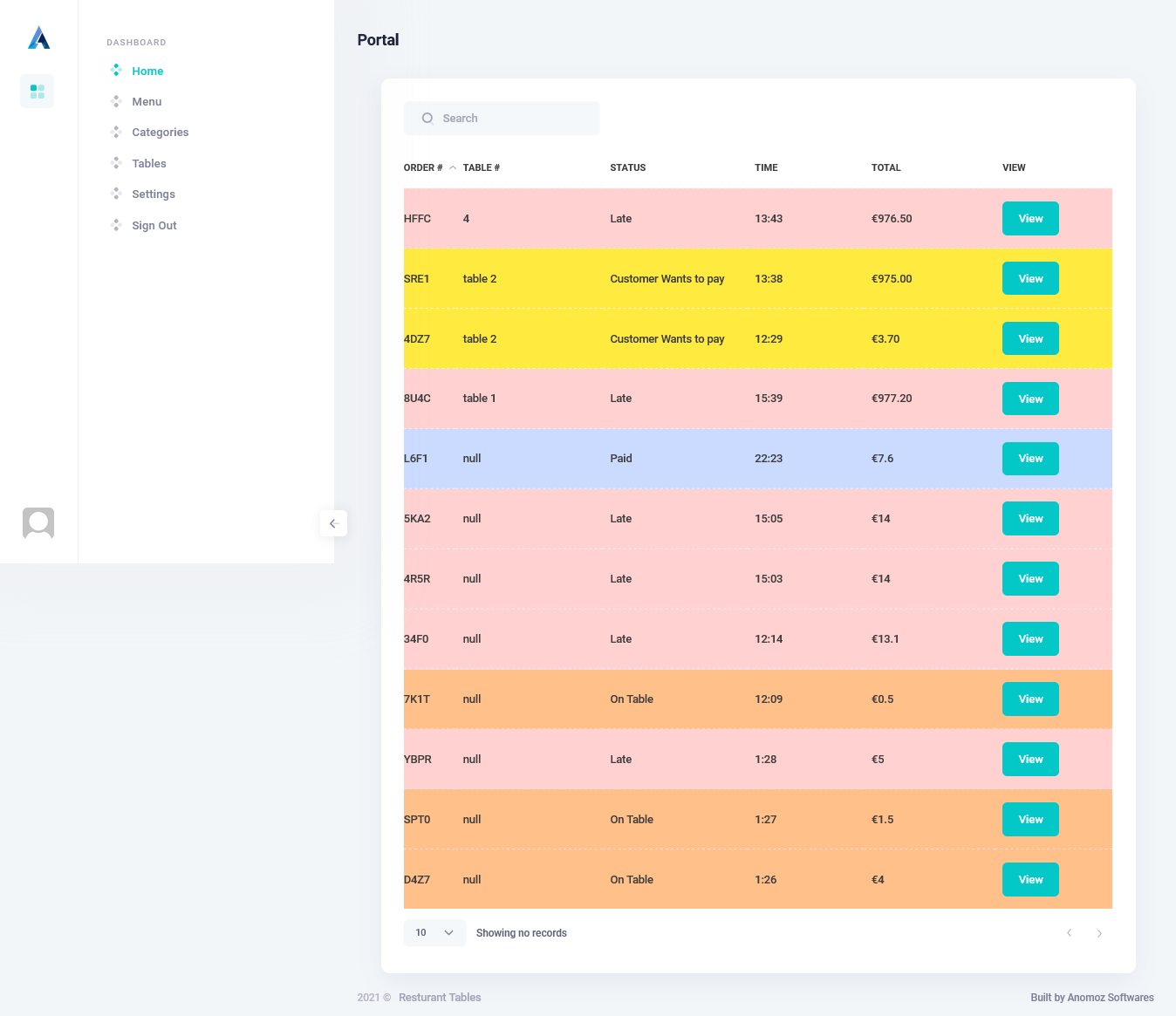Click the blue A logo icon
This screenshot has width=1176, height=1016.
click(x=38, y=38)
